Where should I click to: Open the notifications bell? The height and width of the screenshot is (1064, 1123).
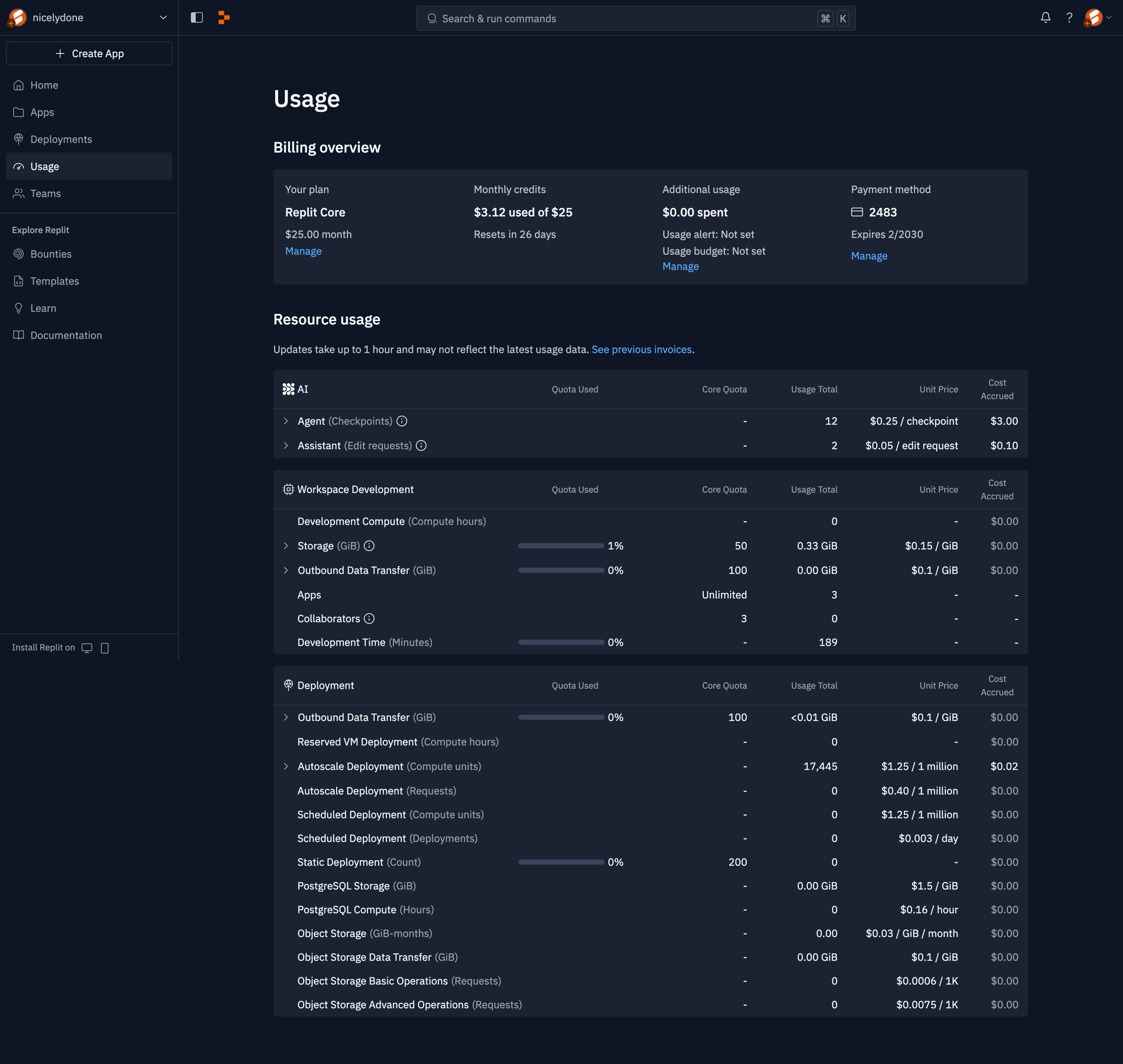click(x=1045, y=18)
